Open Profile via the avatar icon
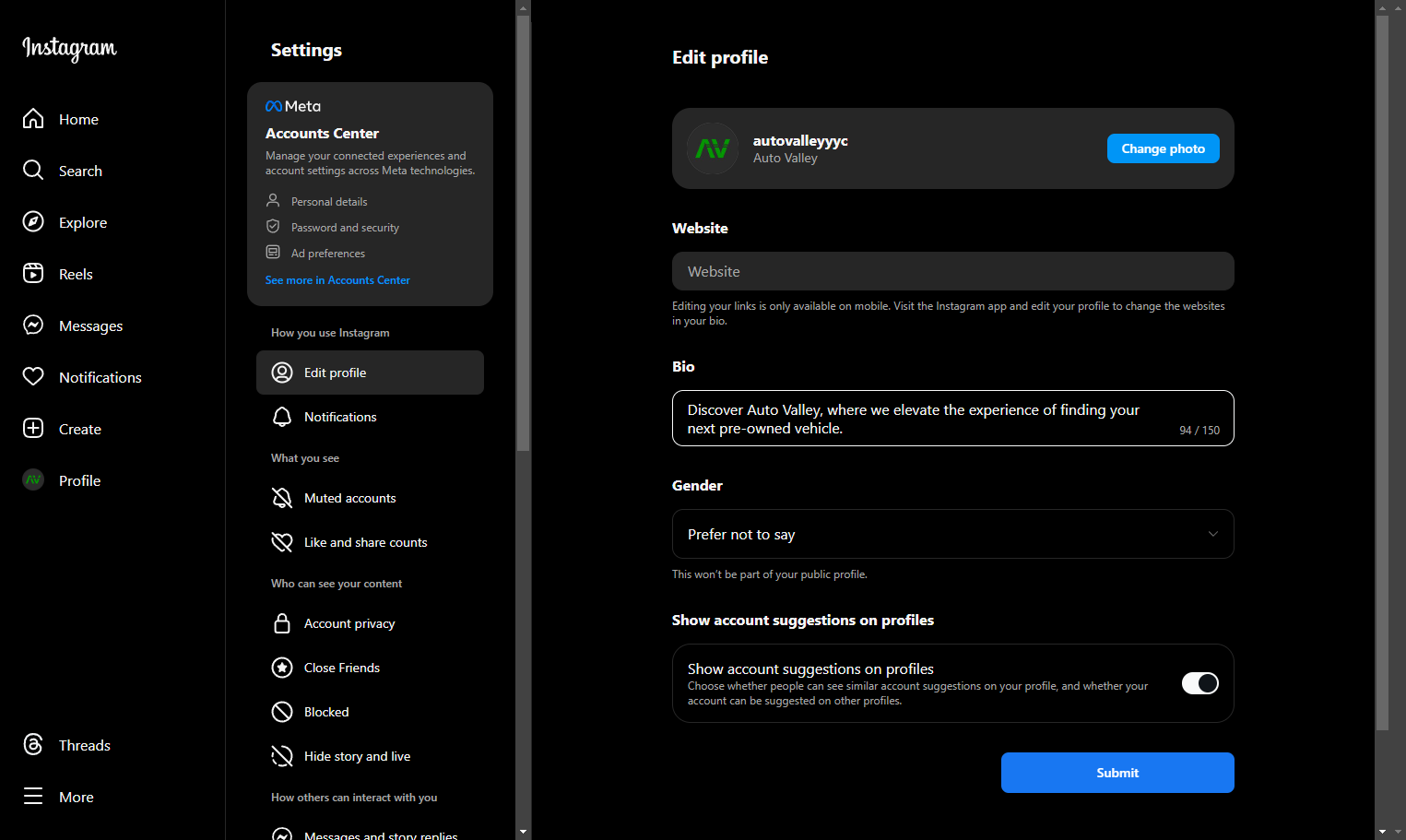Screen dimensions: 1406x840 tap(33, 480)
